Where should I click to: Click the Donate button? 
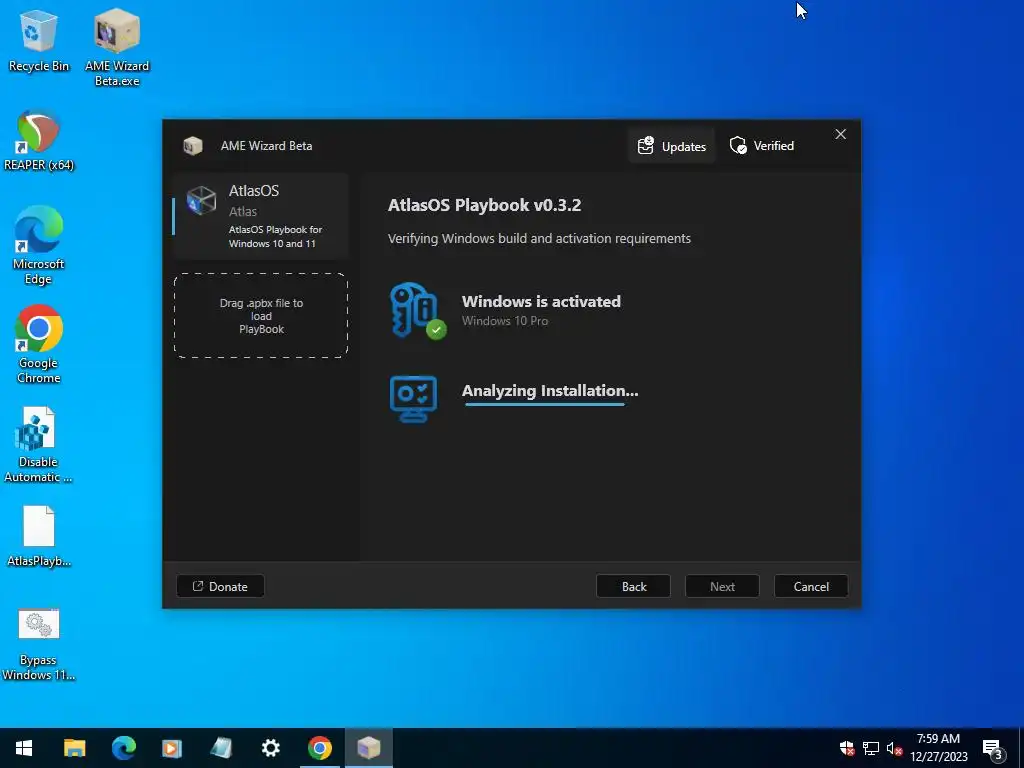pyautogui.click(x=220, y=586)
